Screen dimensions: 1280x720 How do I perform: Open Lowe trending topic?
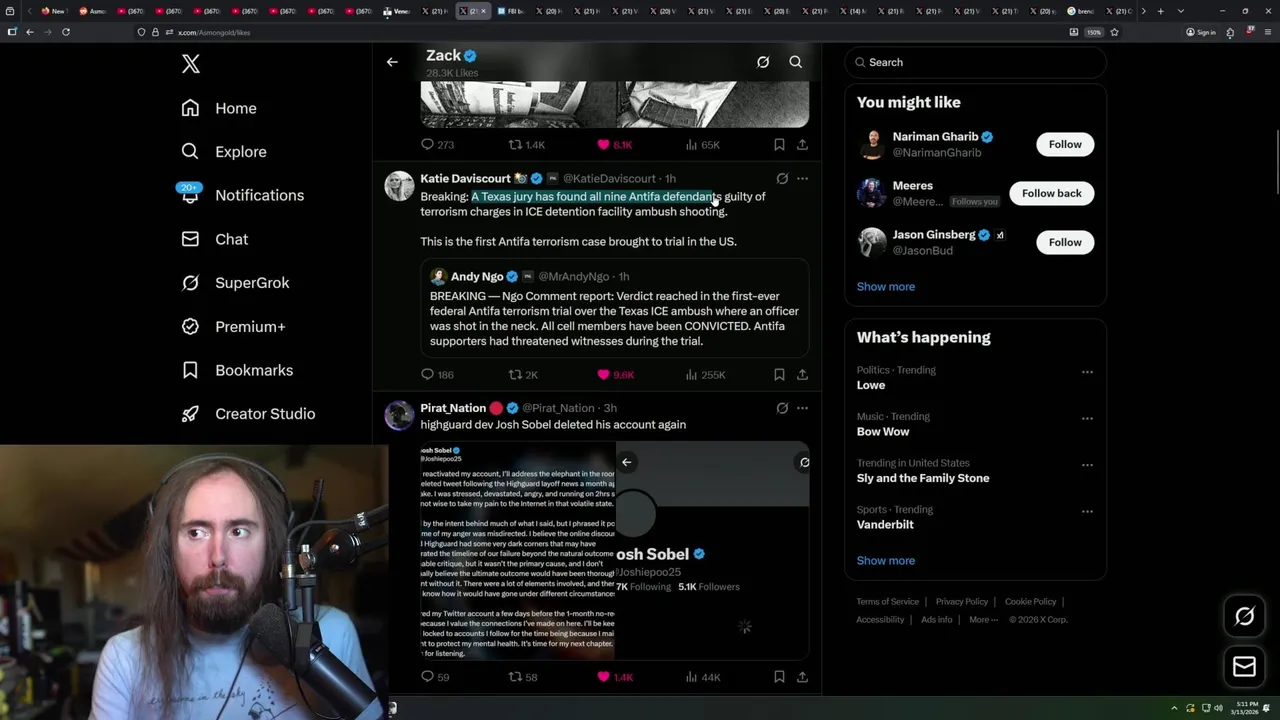(x=870, y=385)
